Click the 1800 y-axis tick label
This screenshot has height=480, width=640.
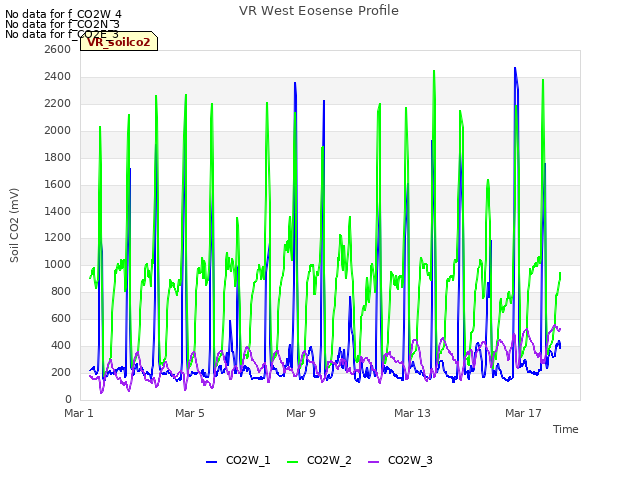(58, 158)
